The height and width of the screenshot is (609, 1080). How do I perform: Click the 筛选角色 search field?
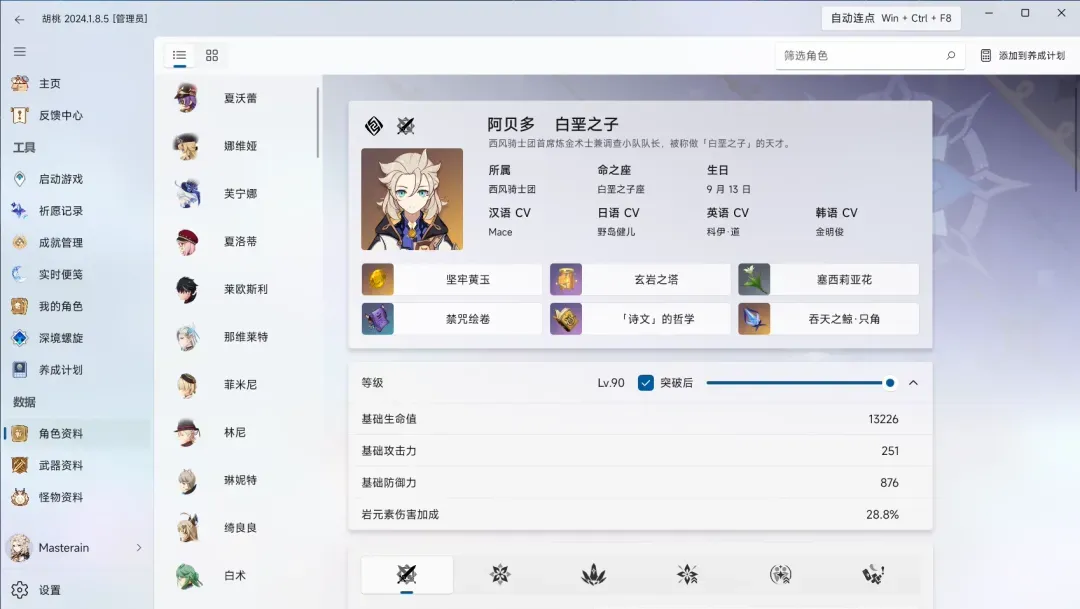tap(860, 56)
